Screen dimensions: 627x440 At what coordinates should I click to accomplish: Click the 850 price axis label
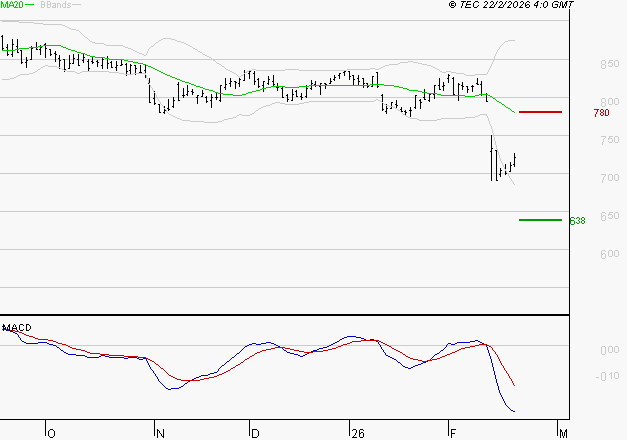tap(609, 64)
